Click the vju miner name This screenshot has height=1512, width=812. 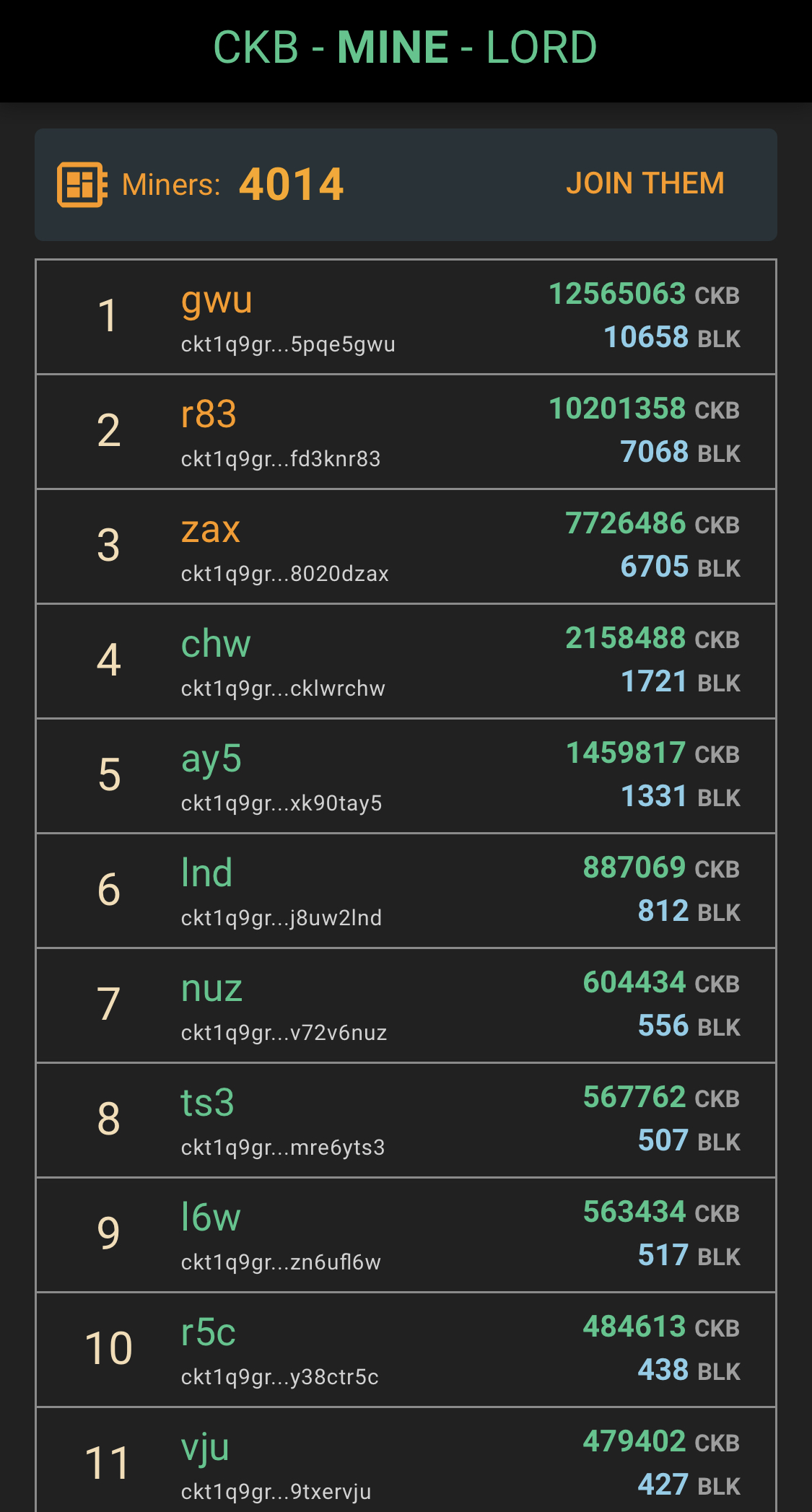point(205,1448)
